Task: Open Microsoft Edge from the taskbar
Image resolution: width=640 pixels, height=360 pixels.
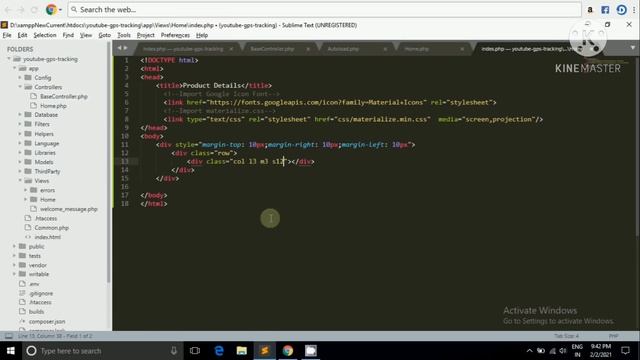Action: 219,351
